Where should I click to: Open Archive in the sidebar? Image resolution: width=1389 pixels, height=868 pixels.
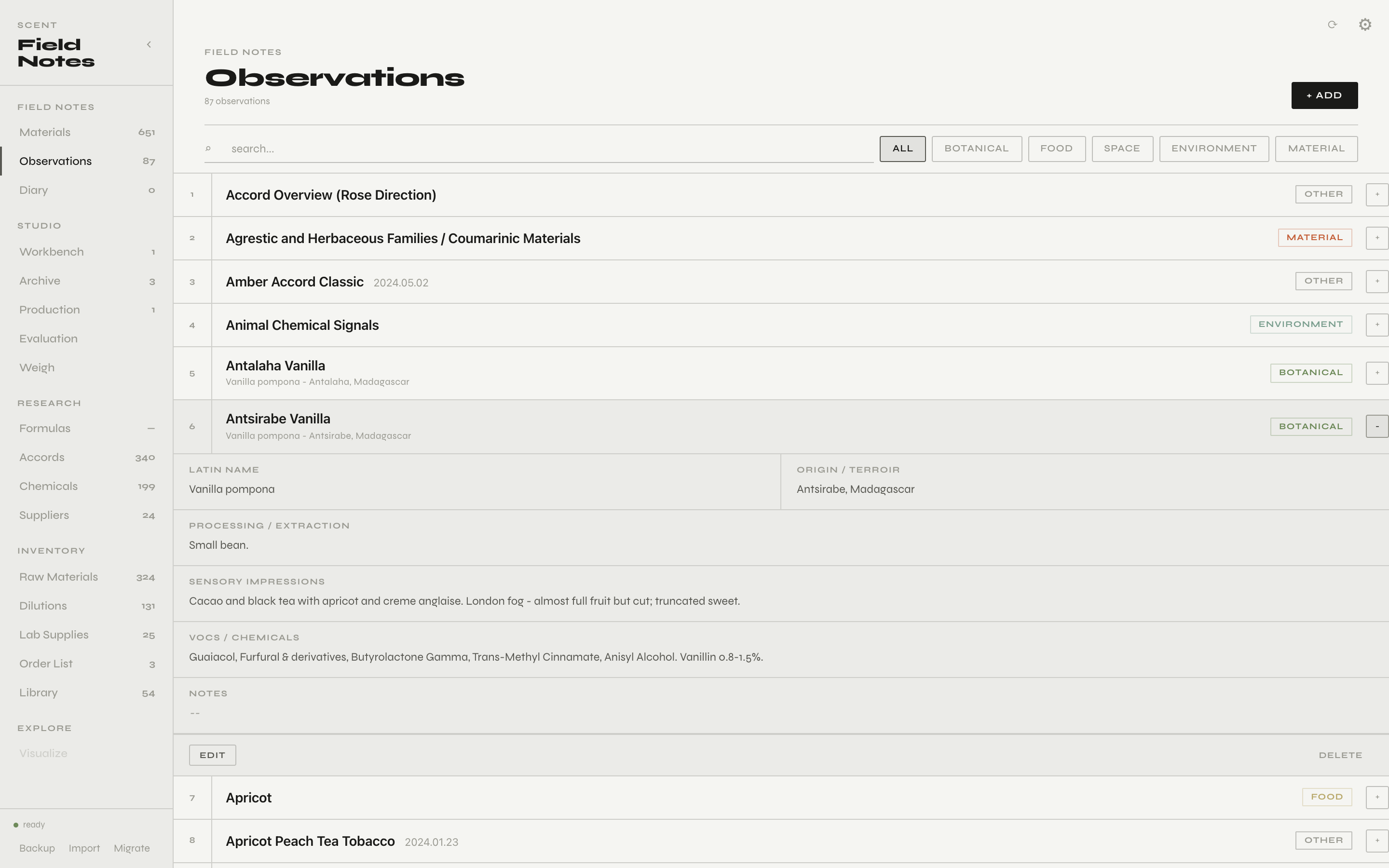87,281
